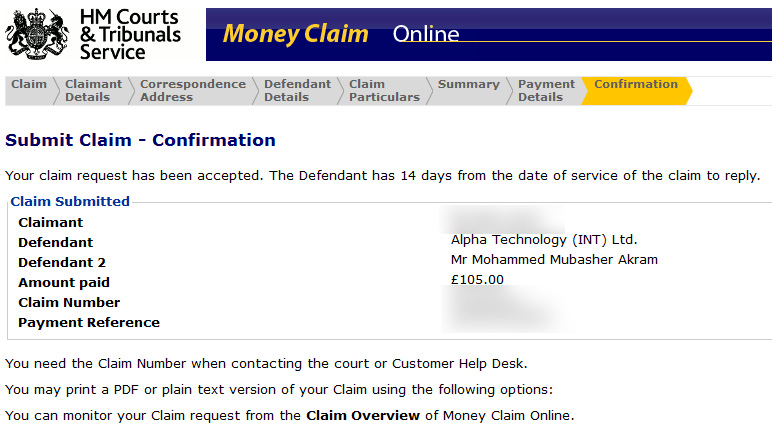Switch to Claim Particulars step
Image resolution: width=772 pixels, height=444 pixels.
click(x=385, y=91)
